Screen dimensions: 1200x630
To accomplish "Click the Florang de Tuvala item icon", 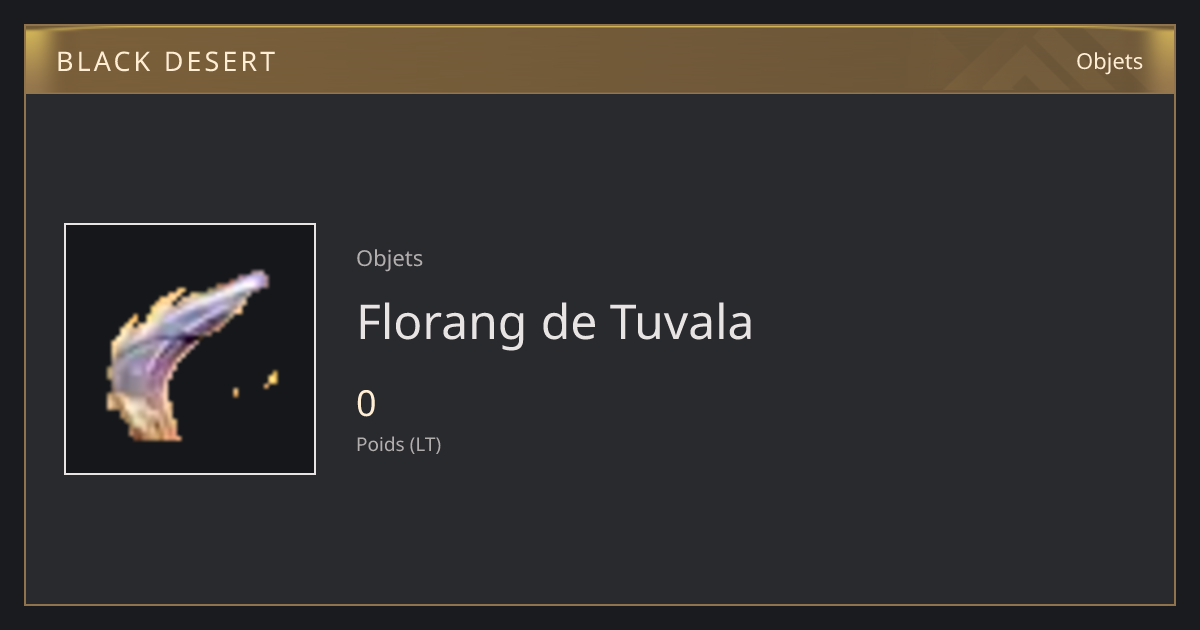I will click(190, 349).
